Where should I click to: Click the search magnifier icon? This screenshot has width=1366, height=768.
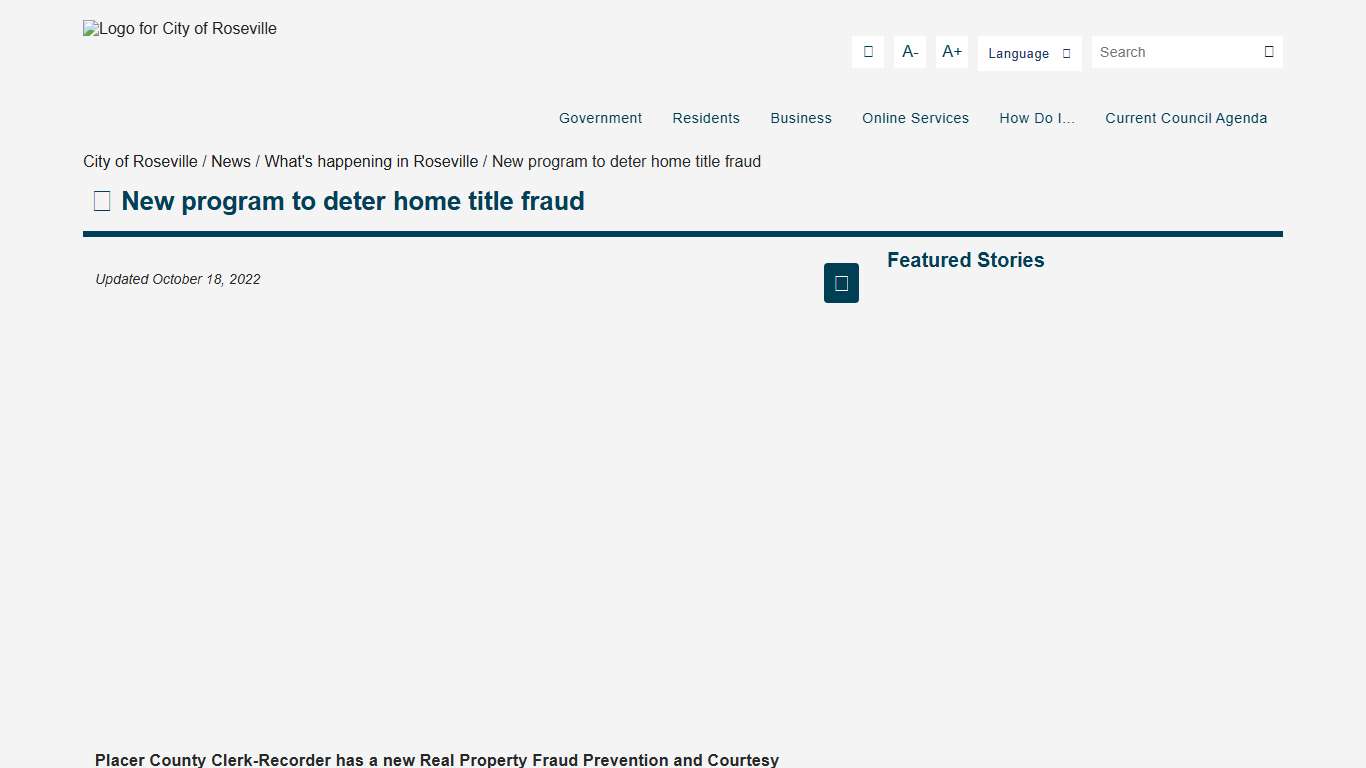[1268, 51]
